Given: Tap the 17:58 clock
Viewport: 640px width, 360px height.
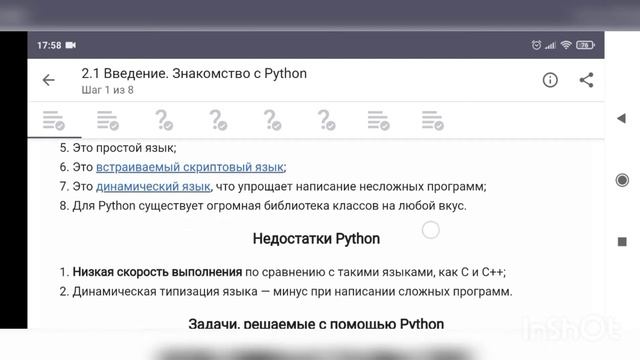Looking at the screenshot, I should point(49,45).
